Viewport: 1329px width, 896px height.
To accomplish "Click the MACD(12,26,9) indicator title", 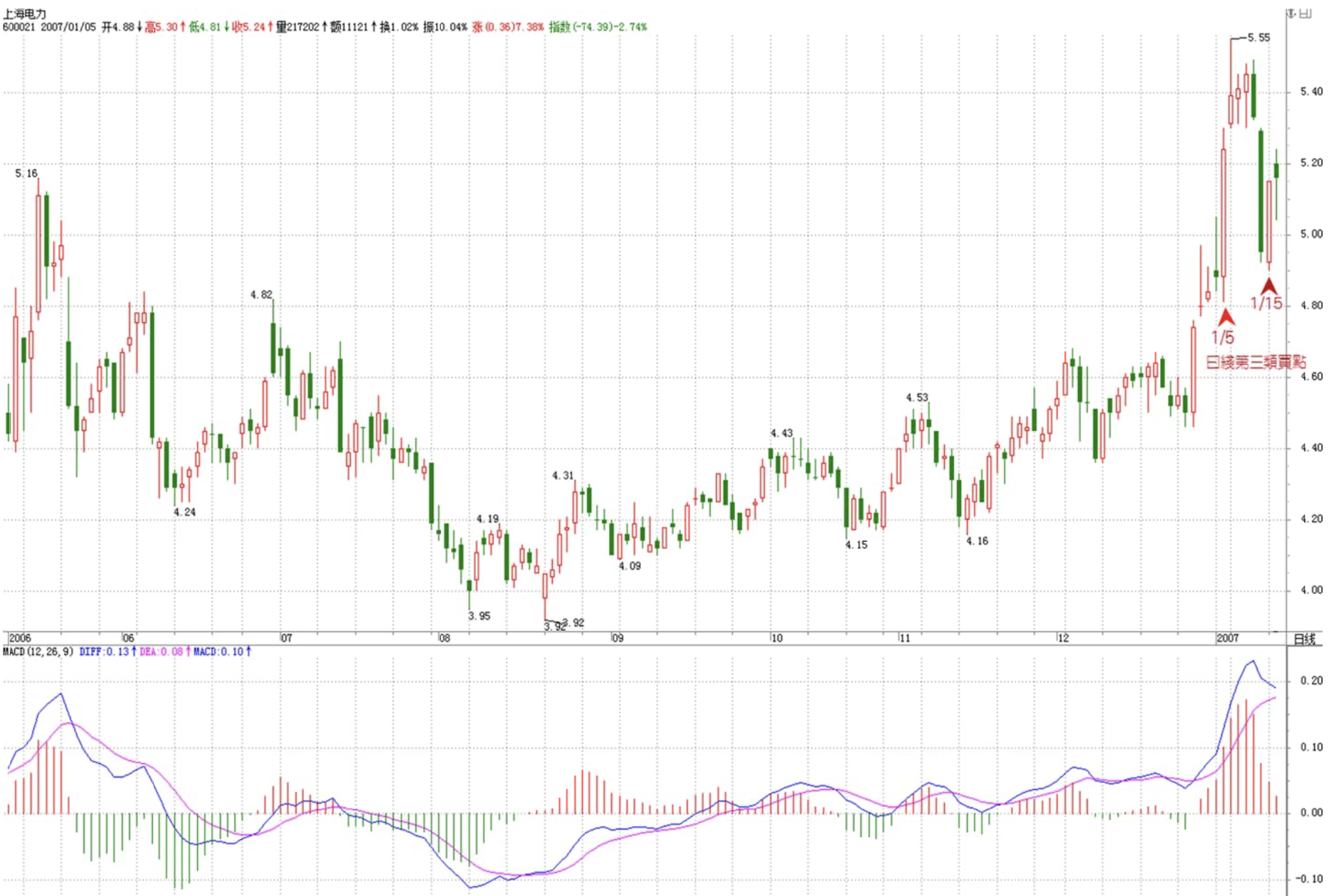I will (38, 651).
